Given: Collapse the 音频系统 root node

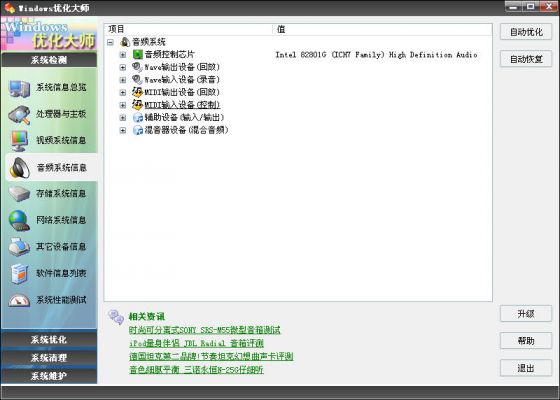Looking at the screenshot, I should point(110,42).
